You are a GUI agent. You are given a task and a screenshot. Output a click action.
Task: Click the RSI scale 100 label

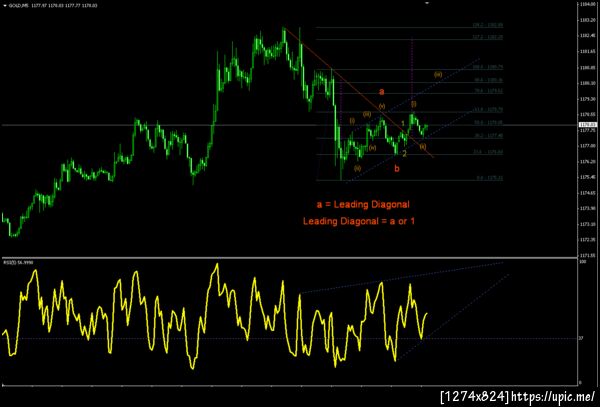pyautogui.click(x=582, y=262)
